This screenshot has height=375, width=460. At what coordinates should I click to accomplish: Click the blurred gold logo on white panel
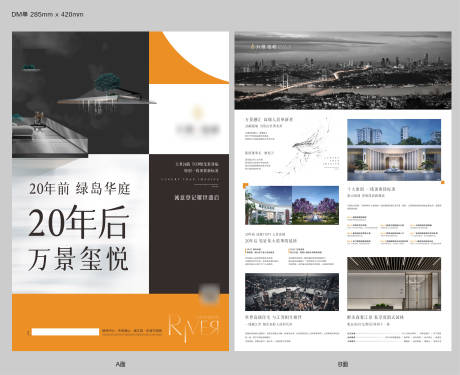point(198,122)
